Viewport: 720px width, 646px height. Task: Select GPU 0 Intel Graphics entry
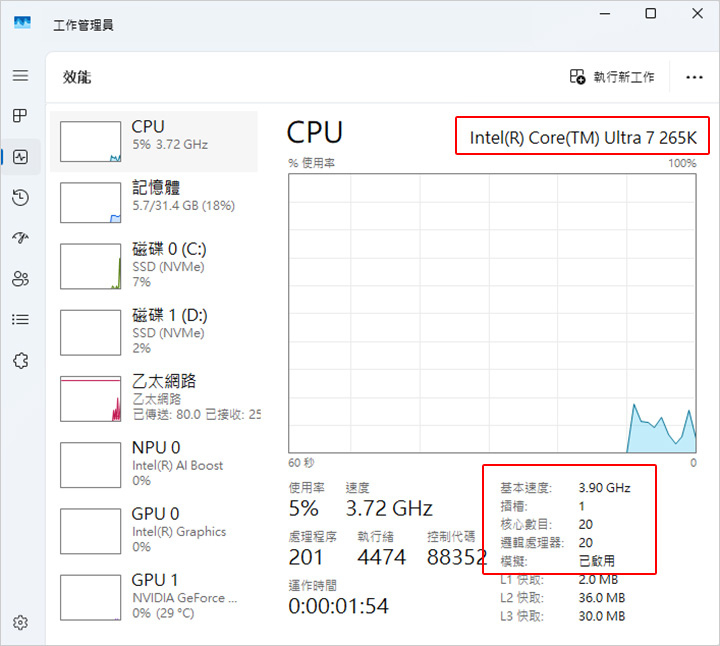pos(154,531)
